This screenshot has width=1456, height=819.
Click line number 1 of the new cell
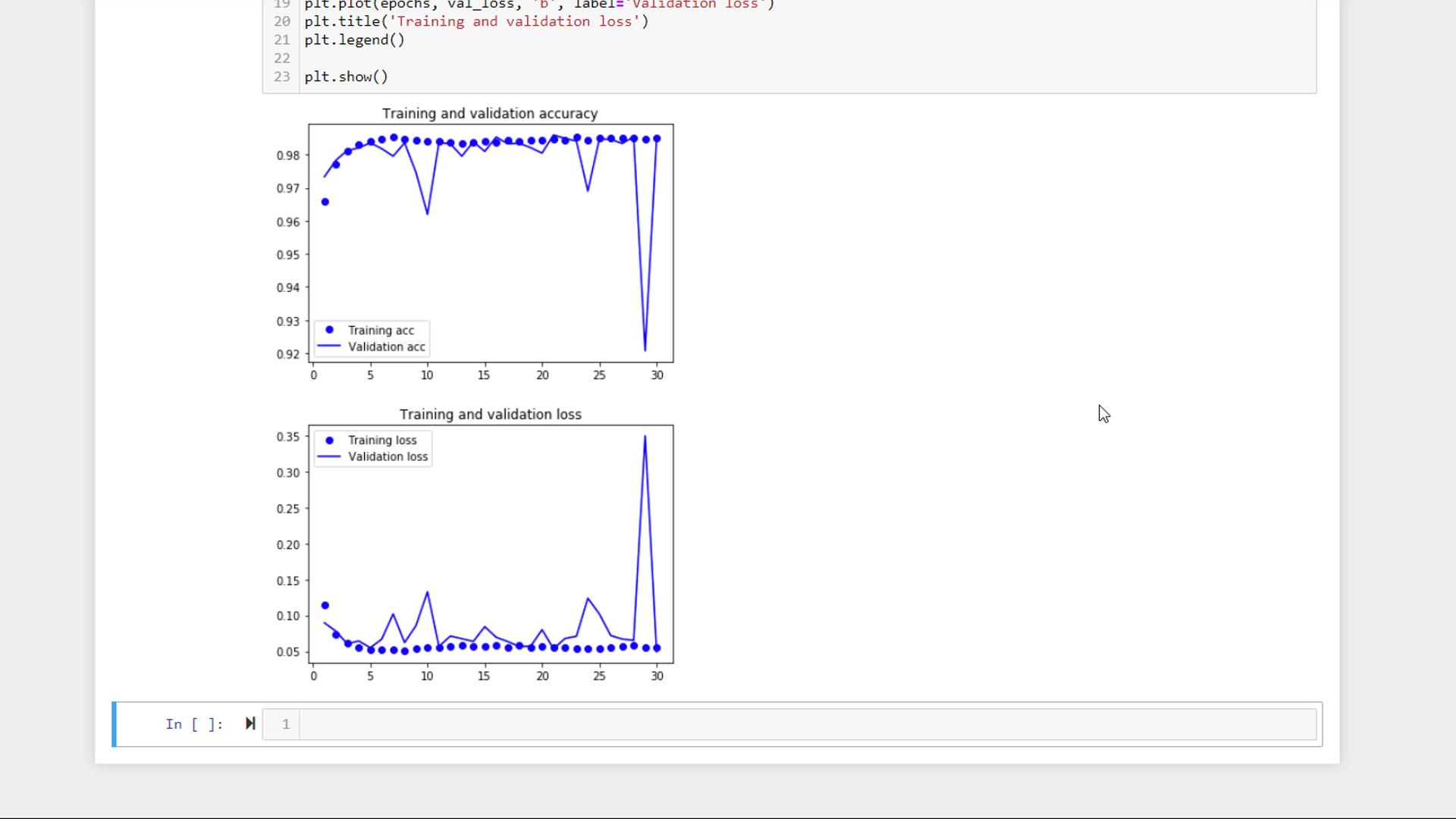pos(285,724)
